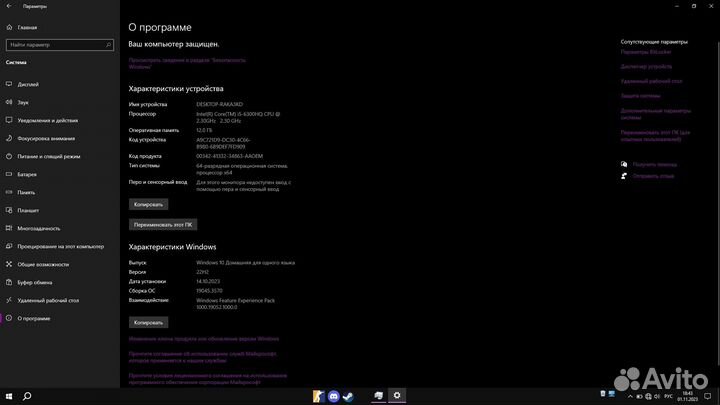Open Защита системы link
The height and width of the screenshot is (405, 720).
(640, 96)
